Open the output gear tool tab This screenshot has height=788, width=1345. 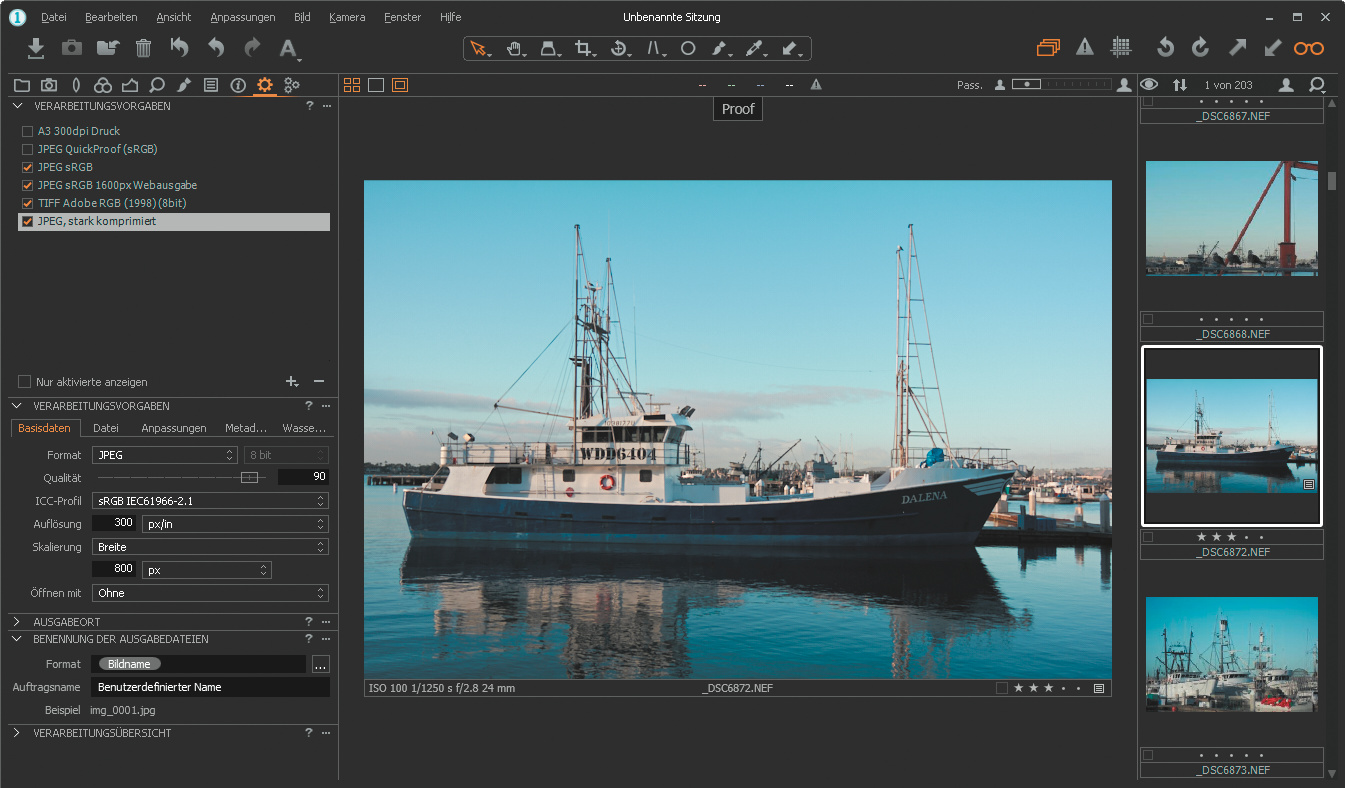tap(265, 85)
